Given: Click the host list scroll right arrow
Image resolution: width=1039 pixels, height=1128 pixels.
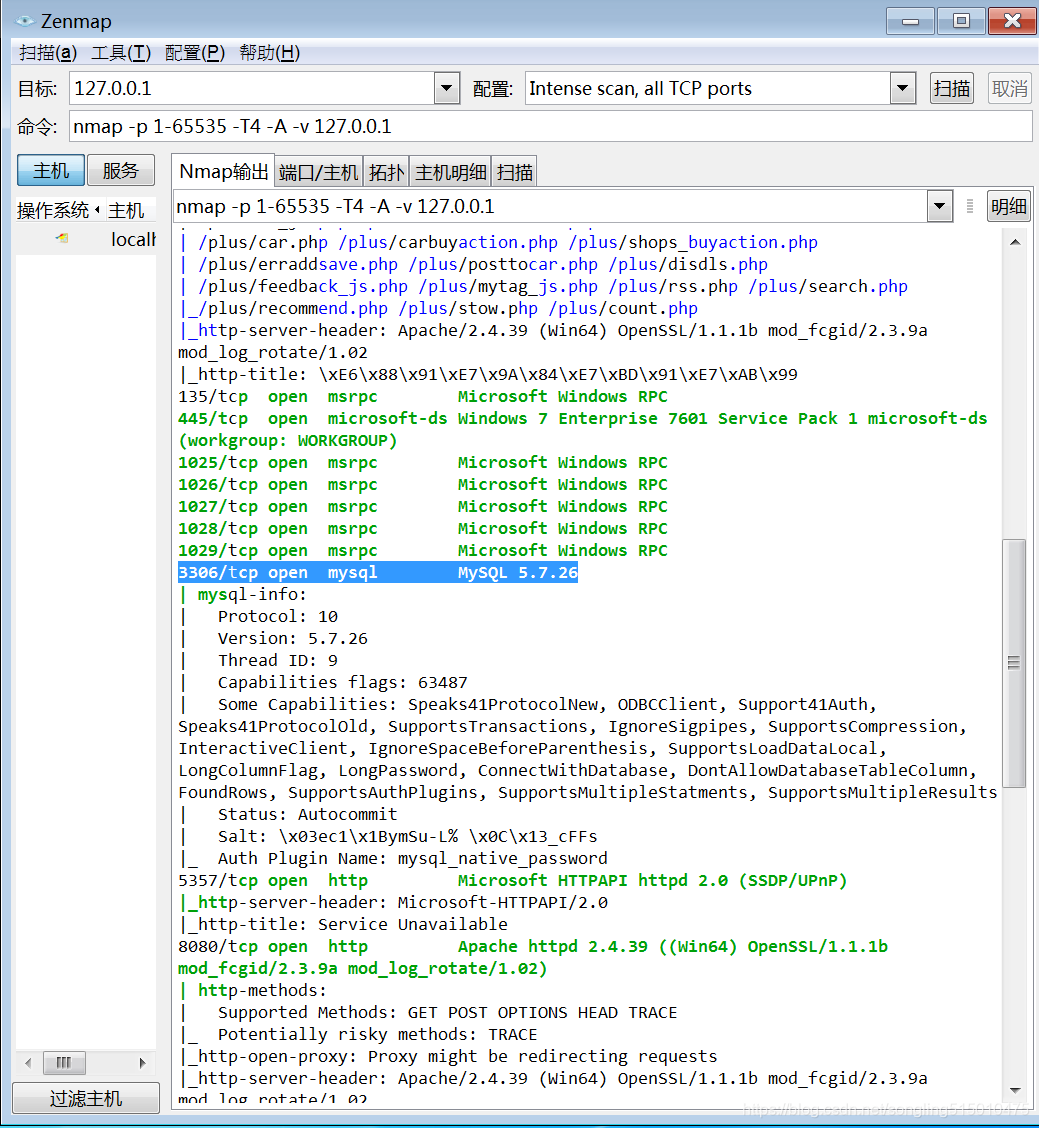Looking at the screenshot, I should (x=142, y=1063).
